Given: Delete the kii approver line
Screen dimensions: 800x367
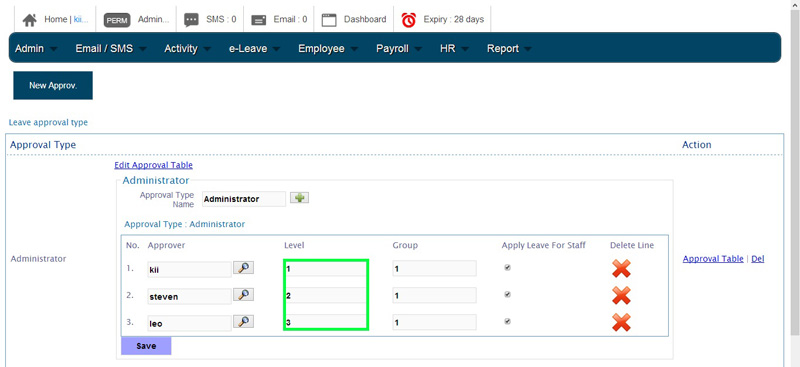Looking at the screenshot, I should [x=621, y=268].
